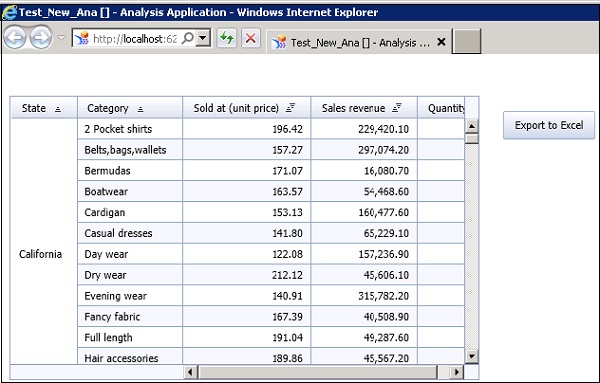Click the red Stop loading icon
This screenshot has width=600, height=383.
coord(251,38)
